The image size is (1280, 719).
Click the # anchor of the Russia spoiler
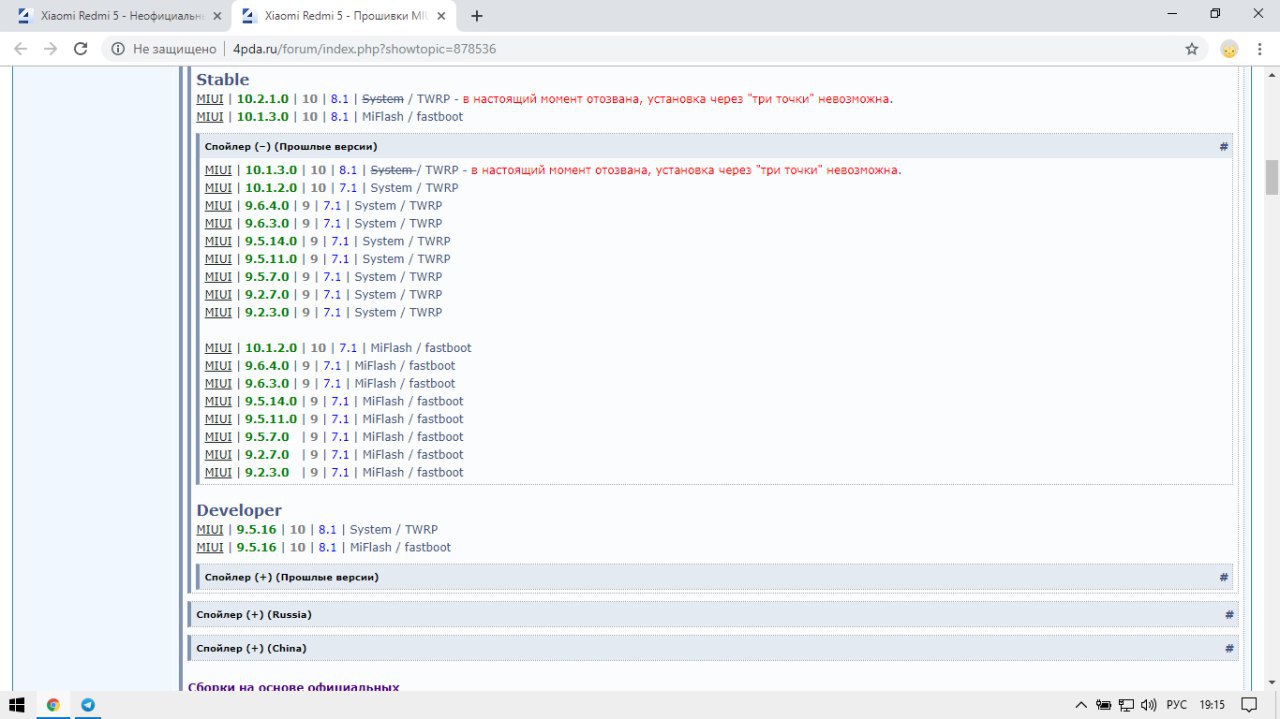point(1229,614)
